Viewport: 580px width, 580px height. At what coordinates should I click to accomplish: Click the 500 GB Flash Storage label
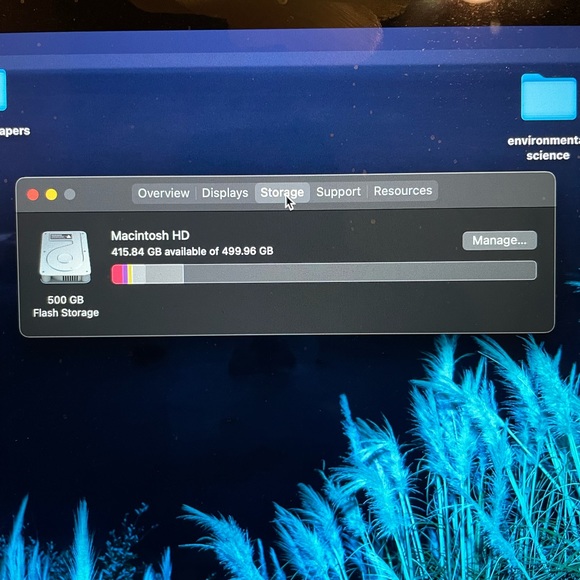click(x=66, y=306)
